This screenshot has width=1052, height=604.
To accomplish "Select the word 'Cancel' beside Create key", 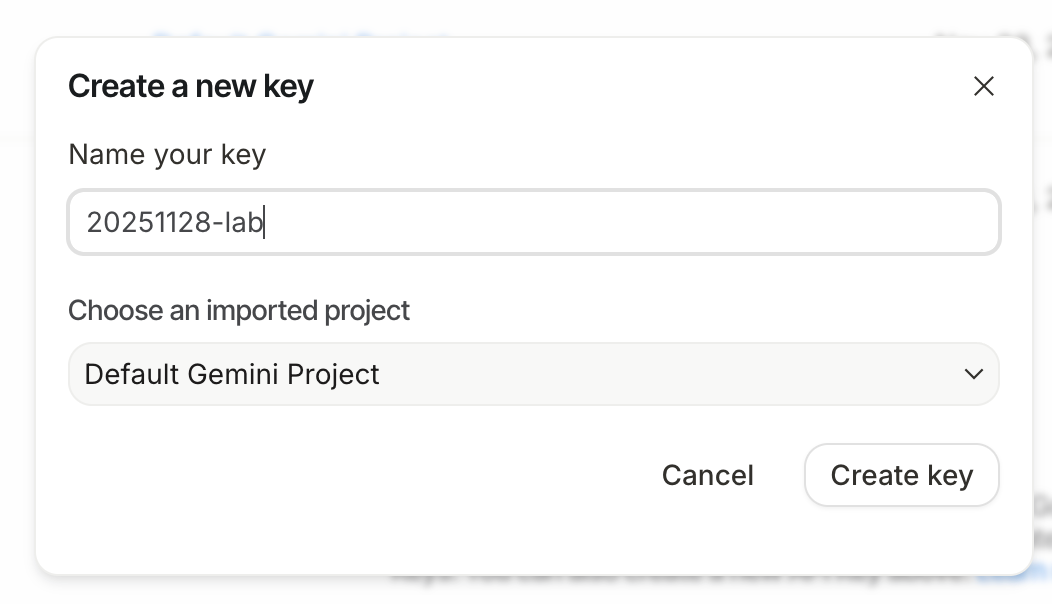I will (x=707, y=475).
